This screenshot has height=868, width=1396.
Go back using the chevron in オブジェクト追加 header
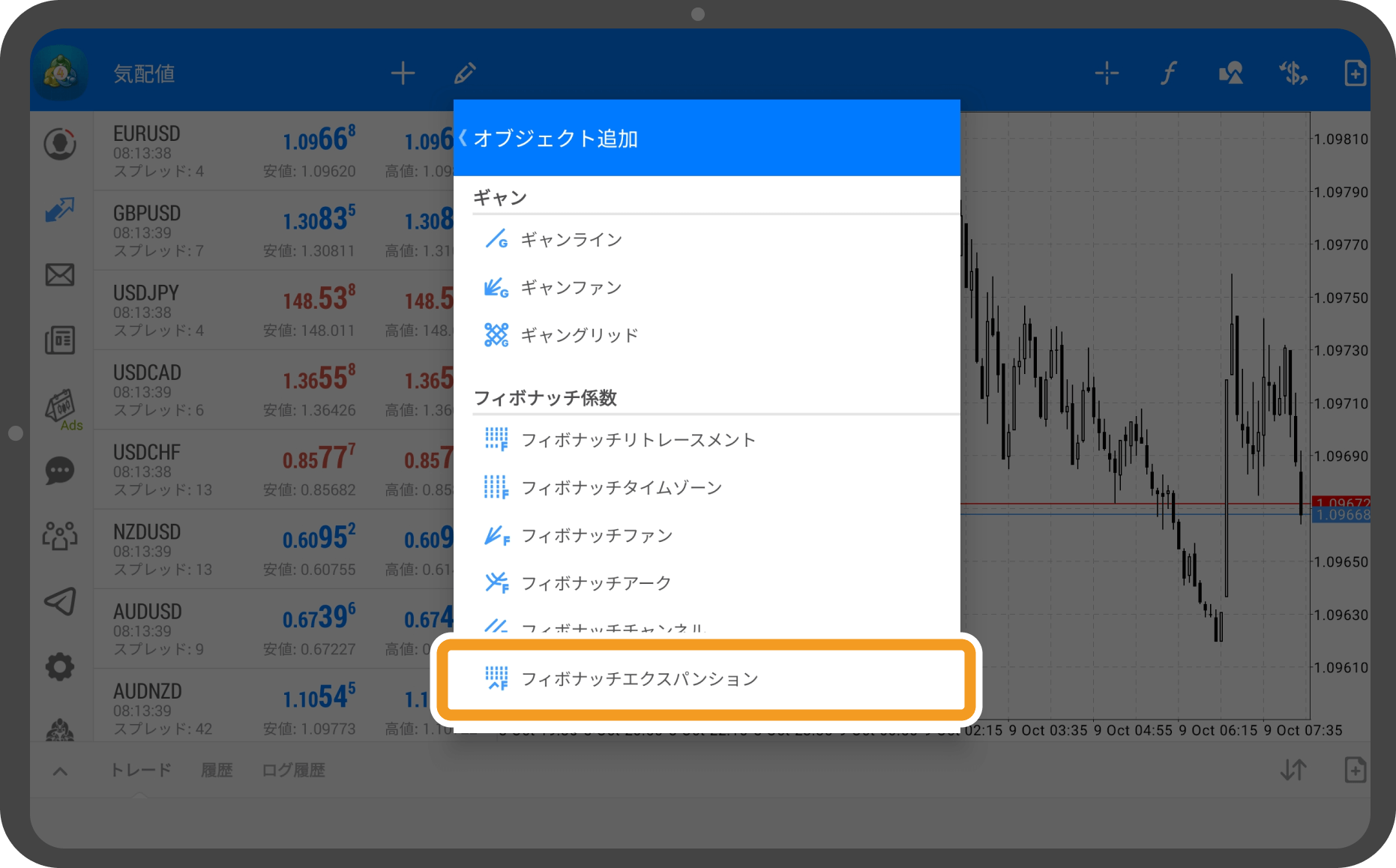click(464, 137)
